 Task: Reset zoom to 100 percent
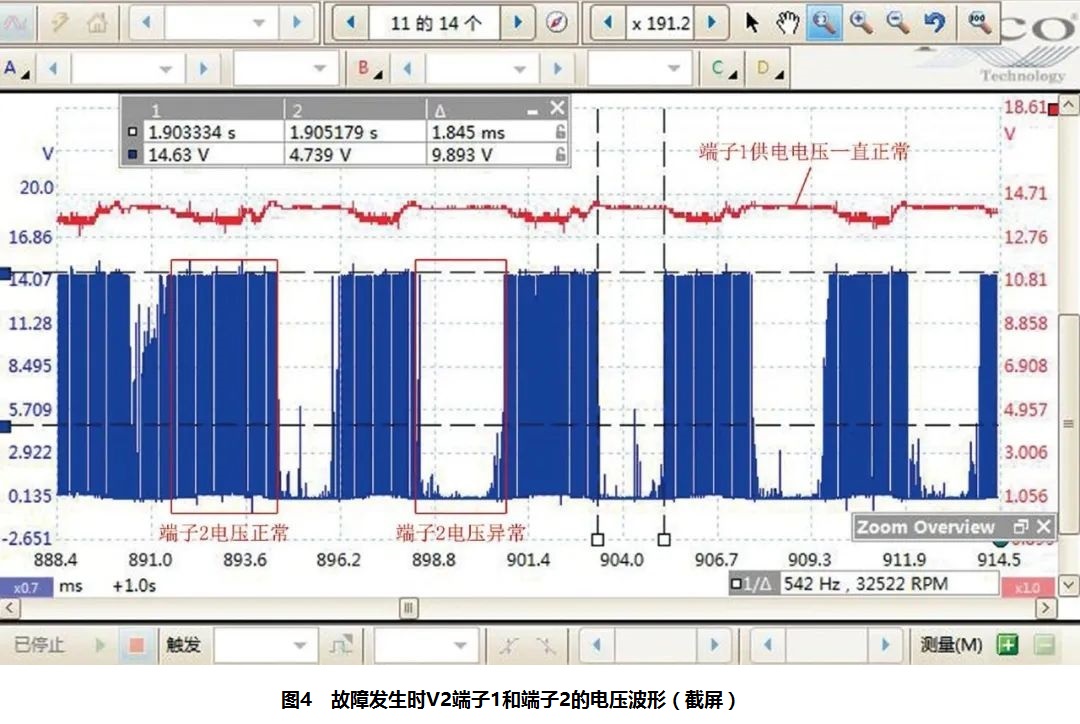coord(978,23)
